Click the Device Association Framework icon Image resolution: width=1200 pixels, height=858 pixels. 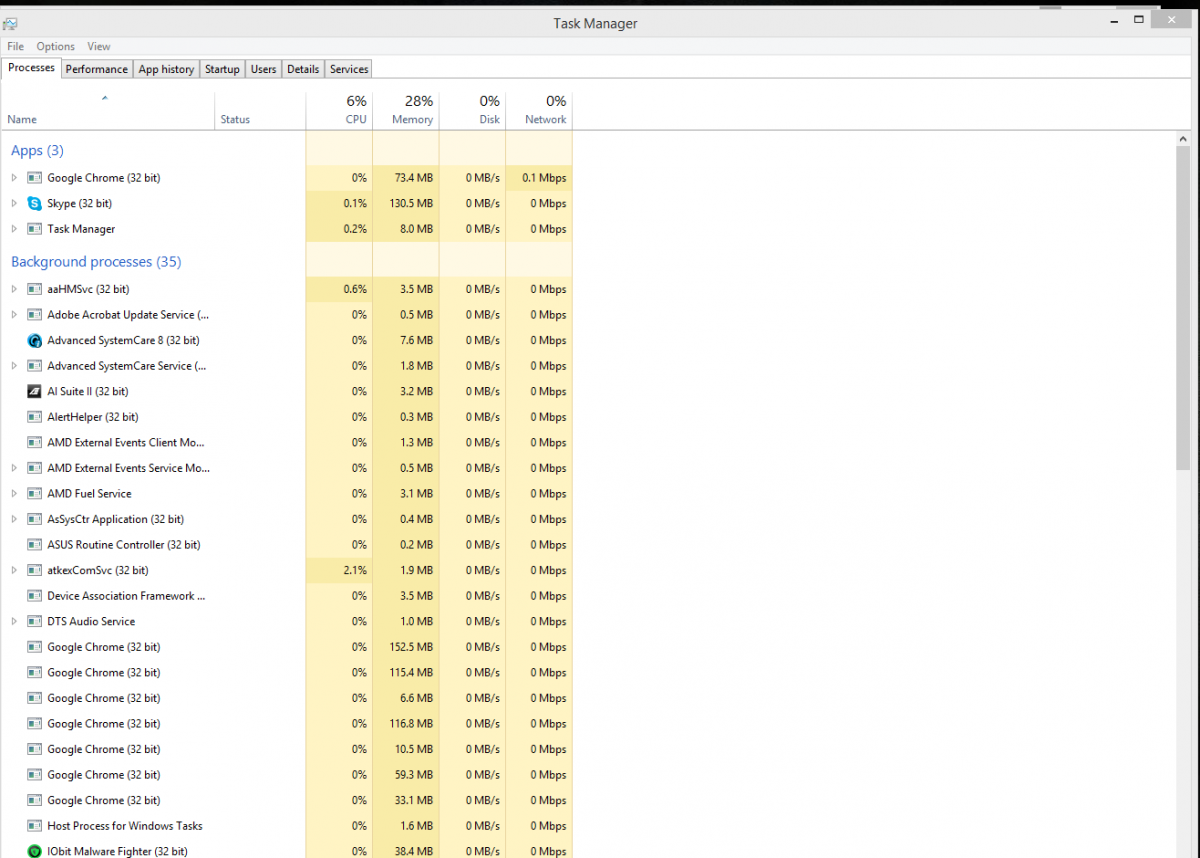(x=34, y=596)
